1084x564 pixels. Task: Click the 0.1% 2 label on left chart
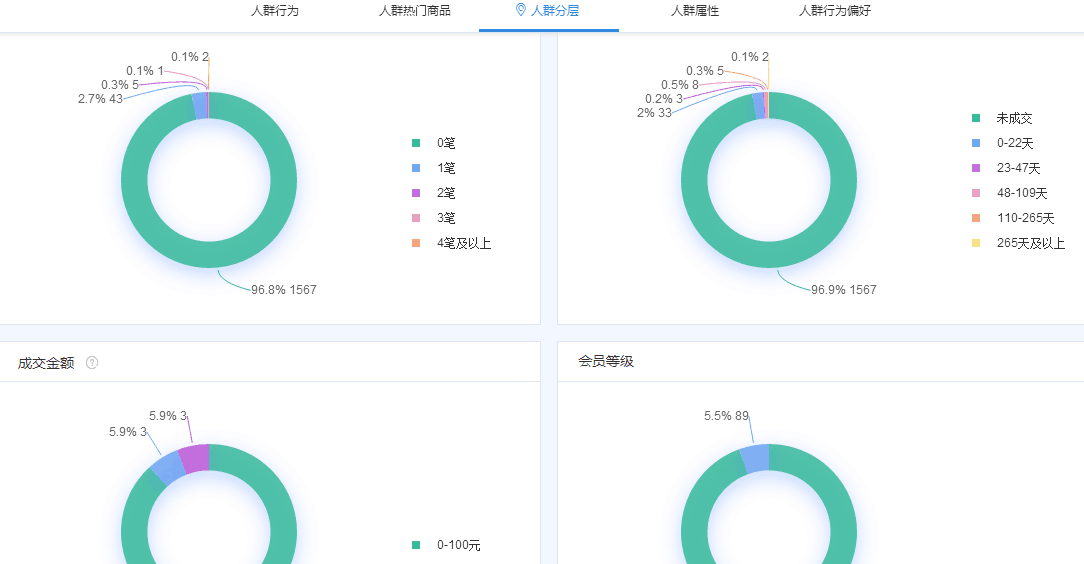pyautogui.click(x=190, y=57)
